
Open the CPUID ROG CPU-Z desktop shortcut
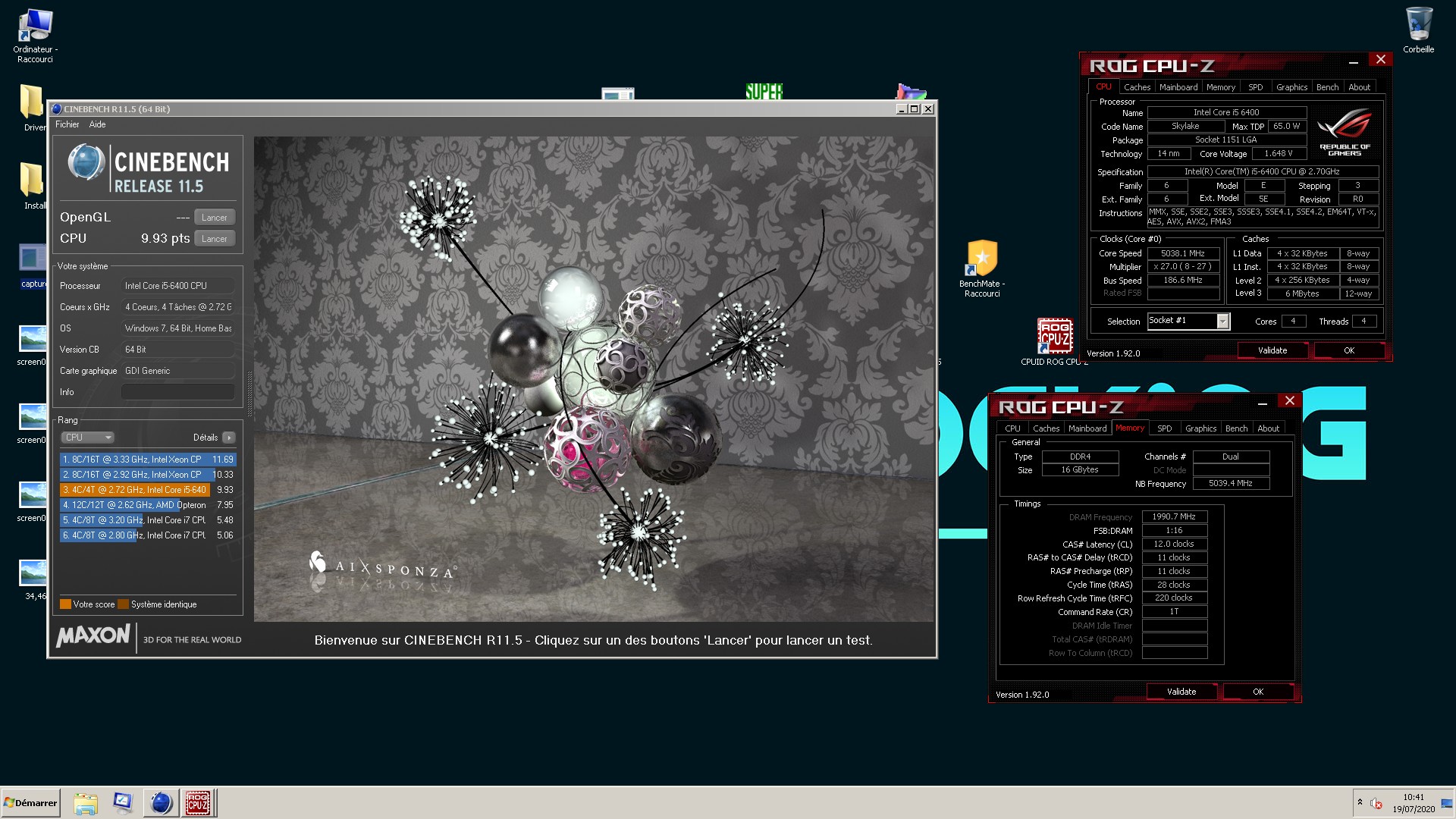click(1054, 341)
